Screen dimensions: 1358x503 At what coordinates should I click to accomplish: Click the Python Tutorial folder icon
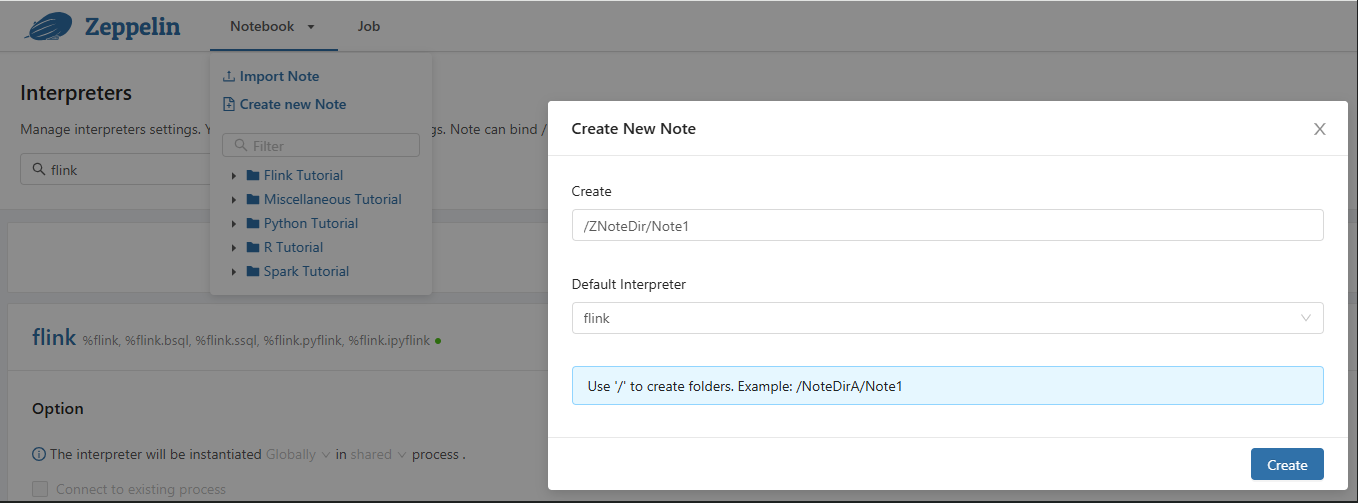[x=253, y=223]
